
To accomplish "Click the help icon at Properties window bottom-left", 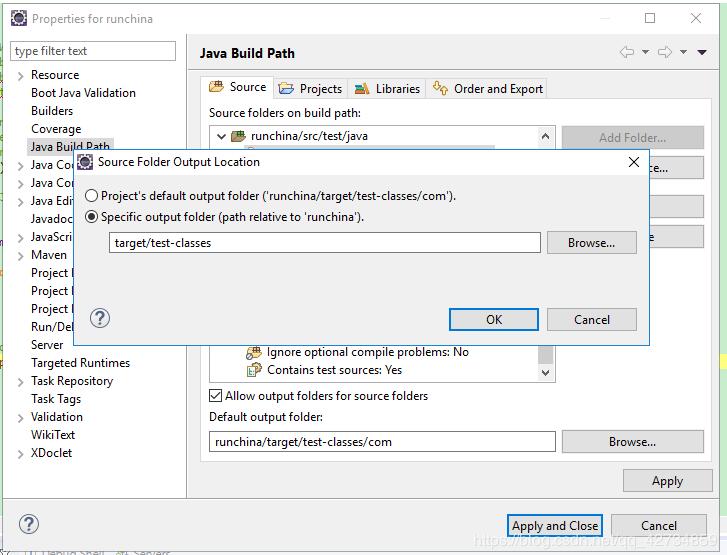I will pos(29,524).
